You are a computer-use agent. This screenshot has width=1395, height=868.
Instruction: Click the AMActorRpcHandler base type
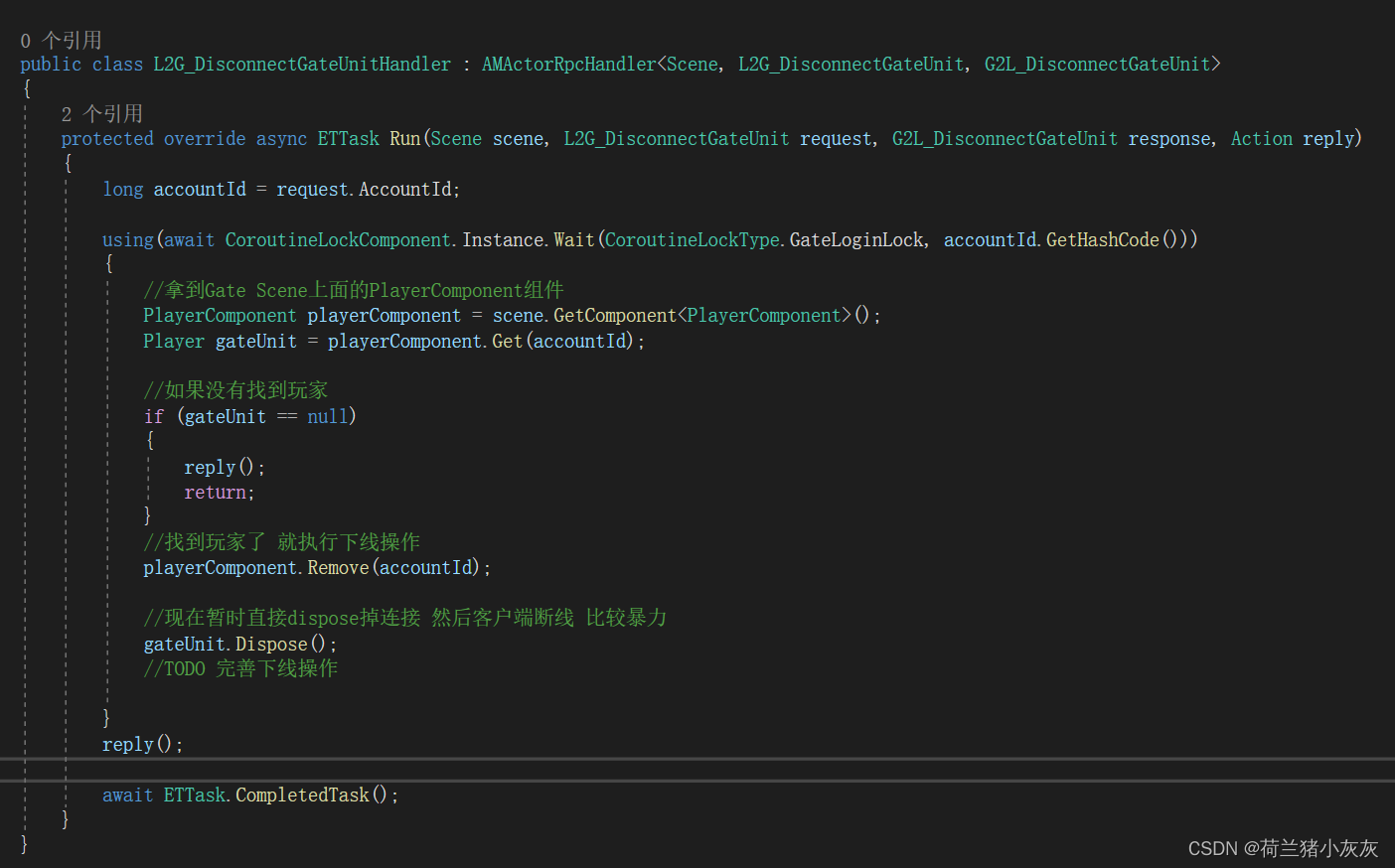coord(569,65)
